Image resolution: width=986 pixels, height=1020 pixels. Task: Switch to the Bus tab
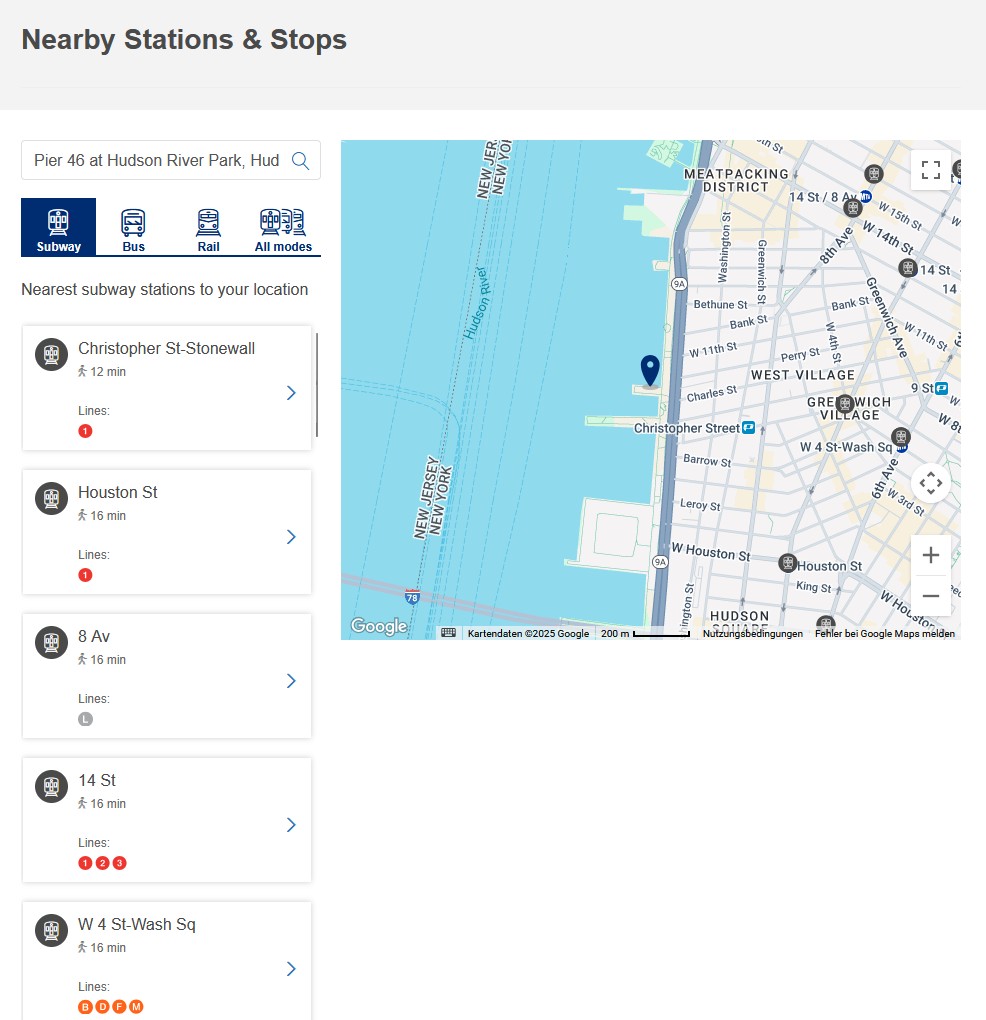pyautogui.click(x=133, y=228)
